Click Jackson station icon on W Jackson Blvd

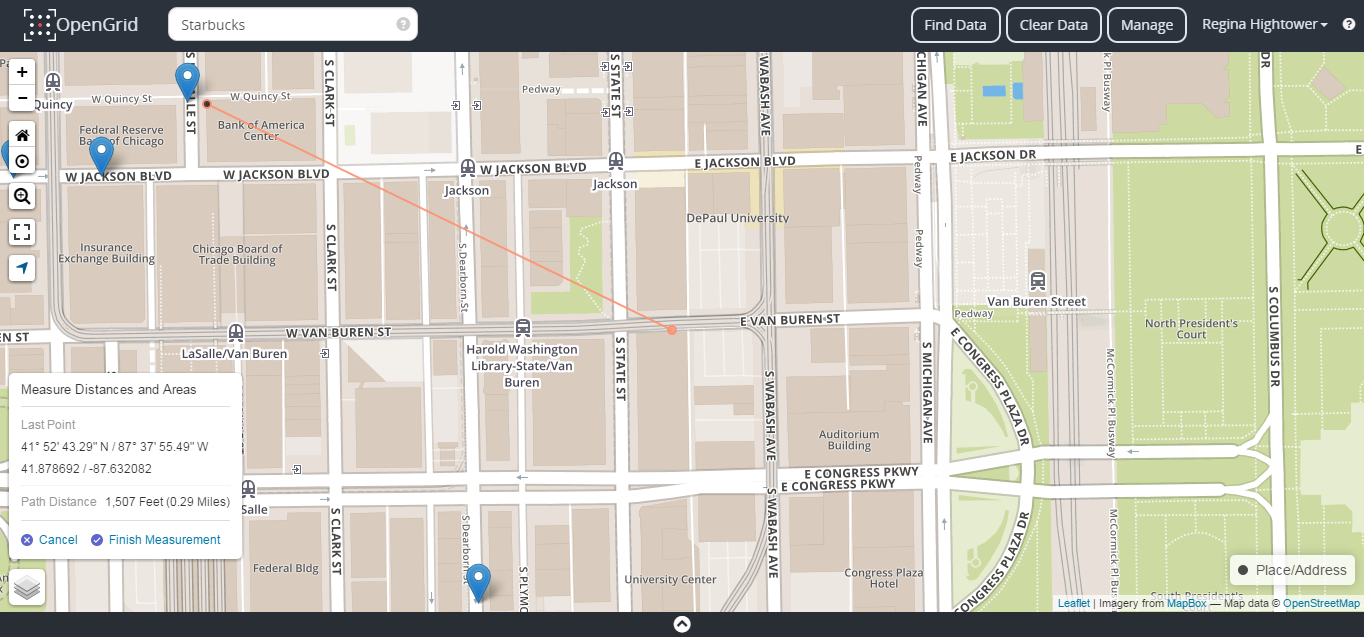467,168
